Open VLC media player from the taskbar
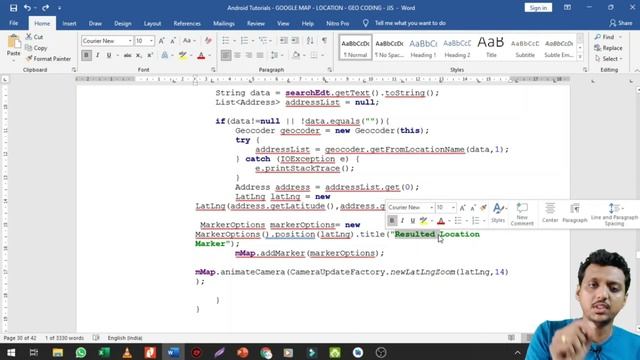Viewport: 640px width, 360px height. [127, 352]
